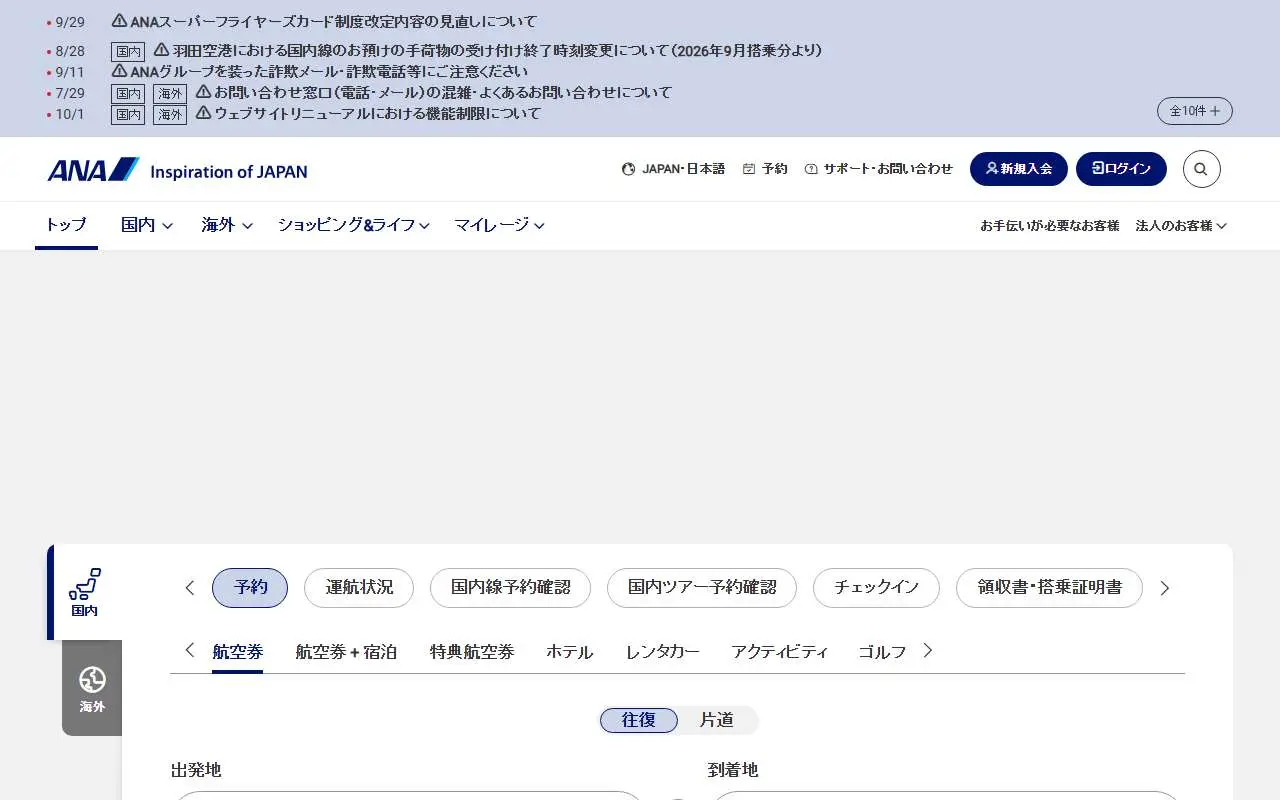Open the ANAスーパーフライヤーズカード notice
The height and width of the screenshot is (800, 1280).
click(x=324, y=21)
